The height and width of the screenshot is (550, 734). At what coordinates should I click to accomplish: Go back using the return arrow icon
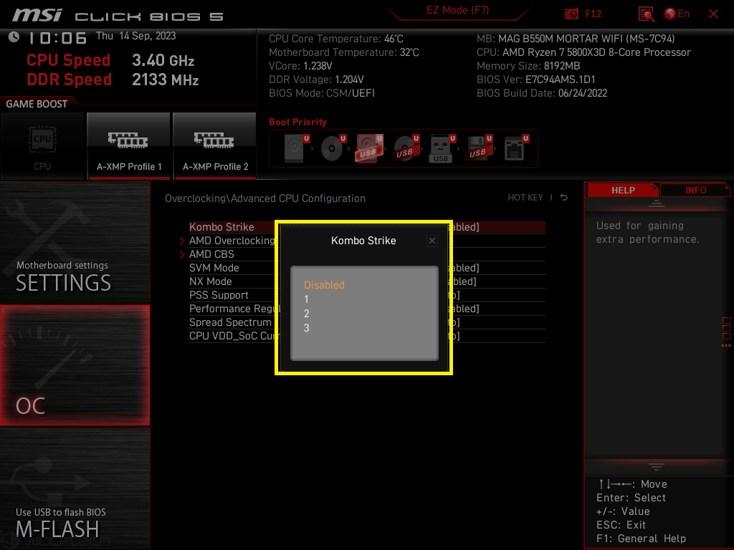coord(564,198)
